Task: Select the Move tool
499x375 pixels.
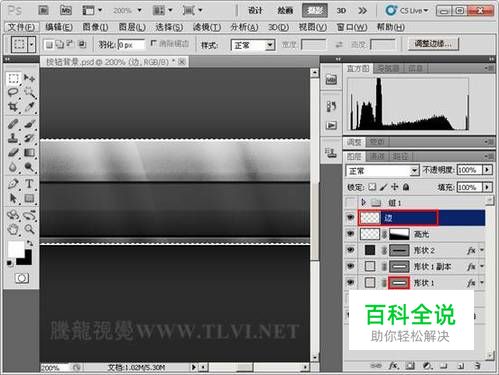Action: (x=29, y=79)
